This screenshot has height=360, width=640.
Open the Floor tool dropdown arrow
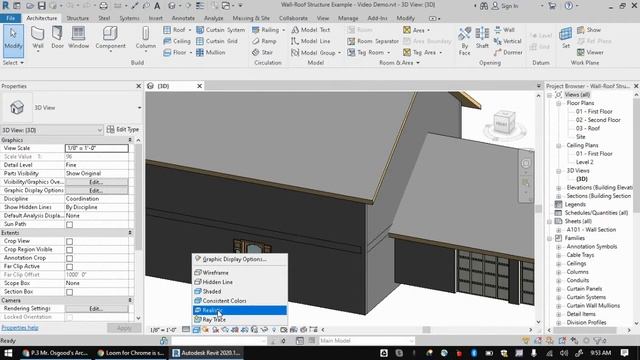point(191,53)
